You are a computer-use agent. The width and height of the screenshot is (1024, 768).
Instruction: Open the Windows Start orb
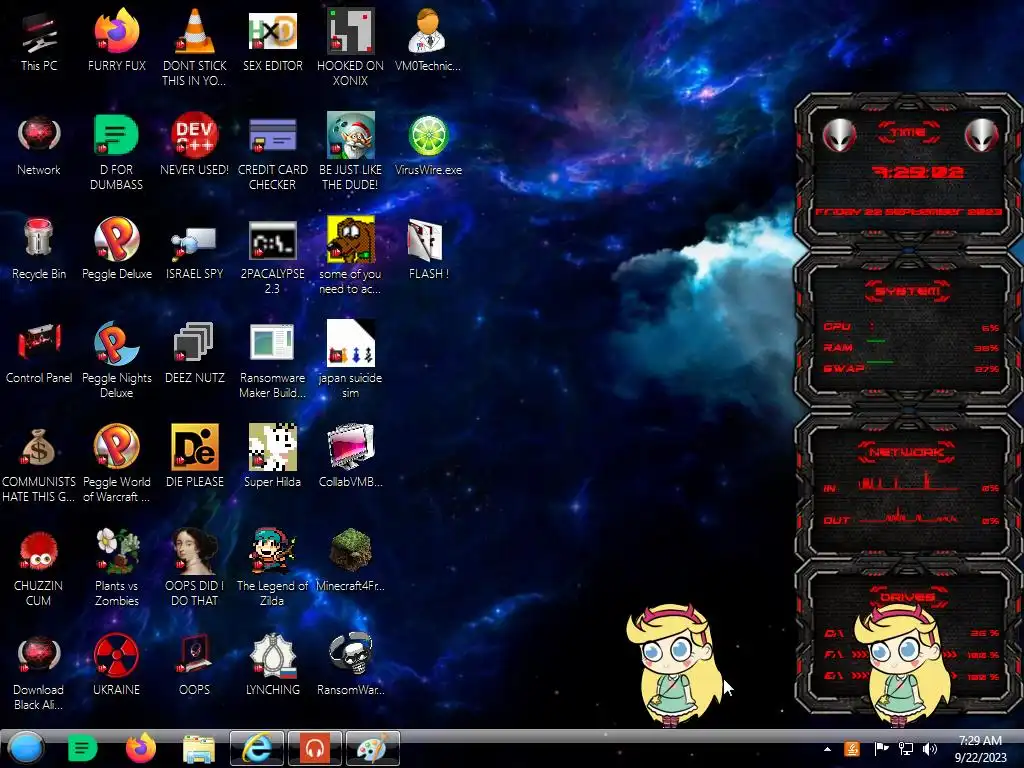[26, 748]
